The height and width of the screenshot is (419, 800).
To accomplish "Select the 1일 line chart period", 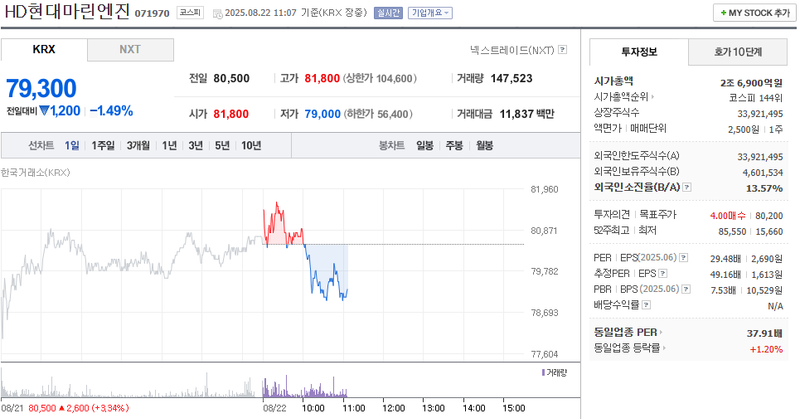I will pyautogui.click(x=71, y=145).
